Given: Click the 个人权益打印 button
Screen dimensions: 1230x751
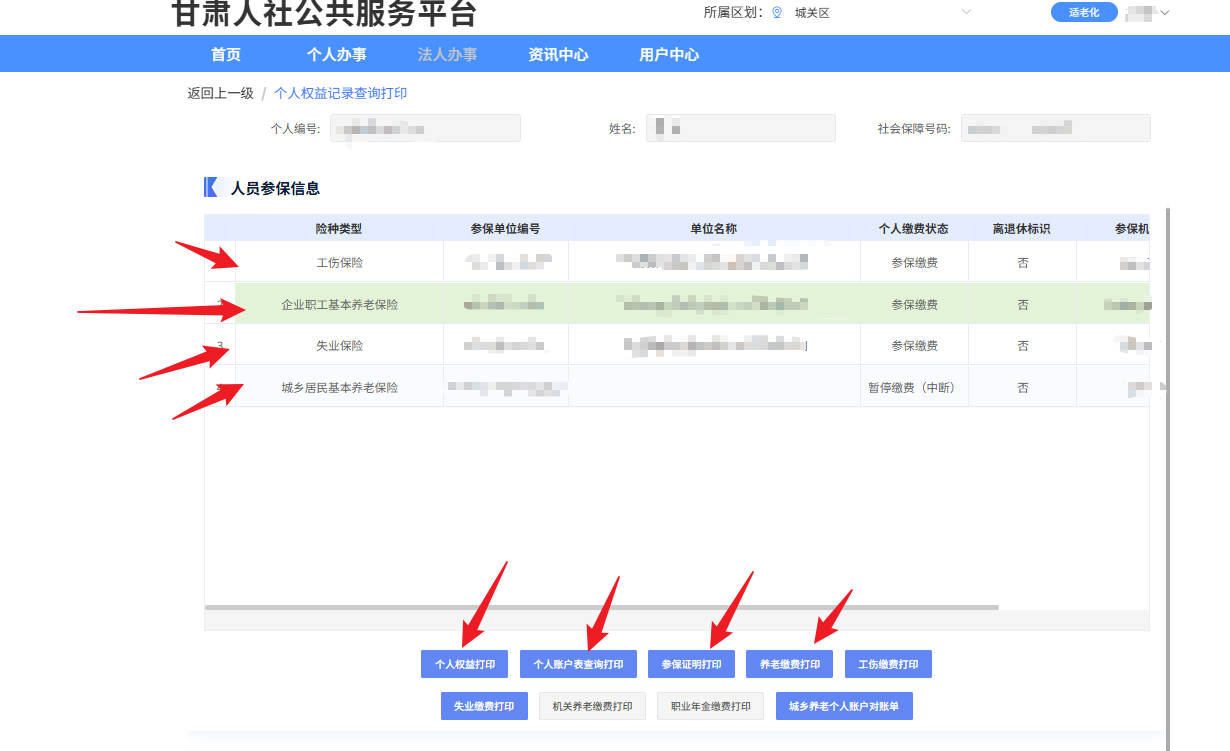Looking at the screenshot, I should pos(464,664).
